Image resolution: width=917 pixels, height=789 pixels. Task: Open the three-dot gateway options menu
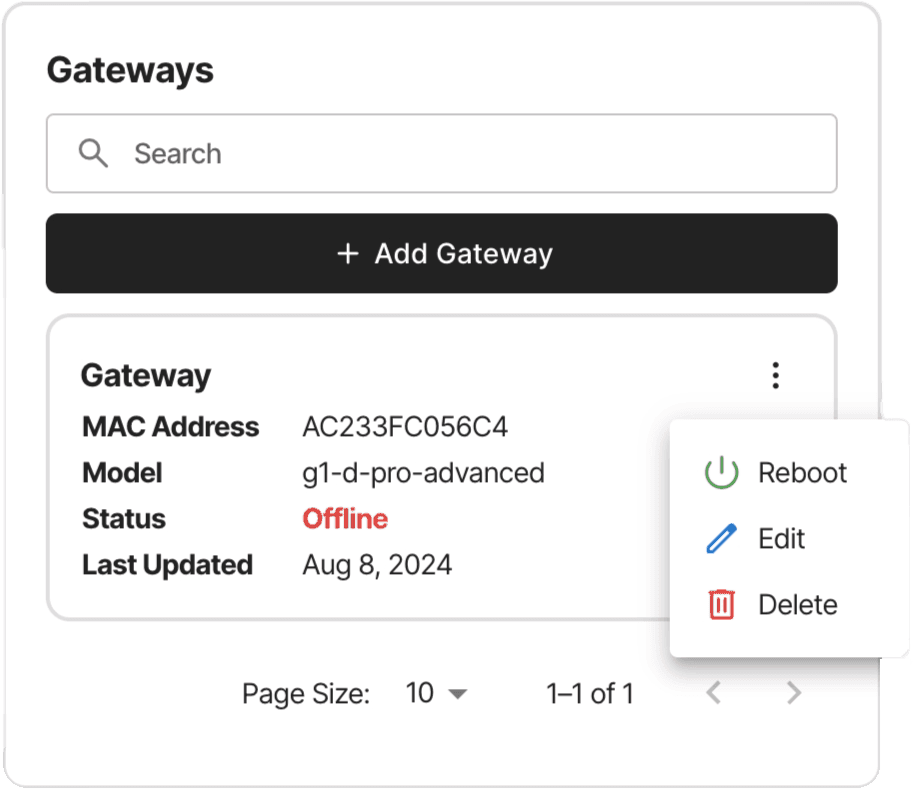[x=775, y=375]
